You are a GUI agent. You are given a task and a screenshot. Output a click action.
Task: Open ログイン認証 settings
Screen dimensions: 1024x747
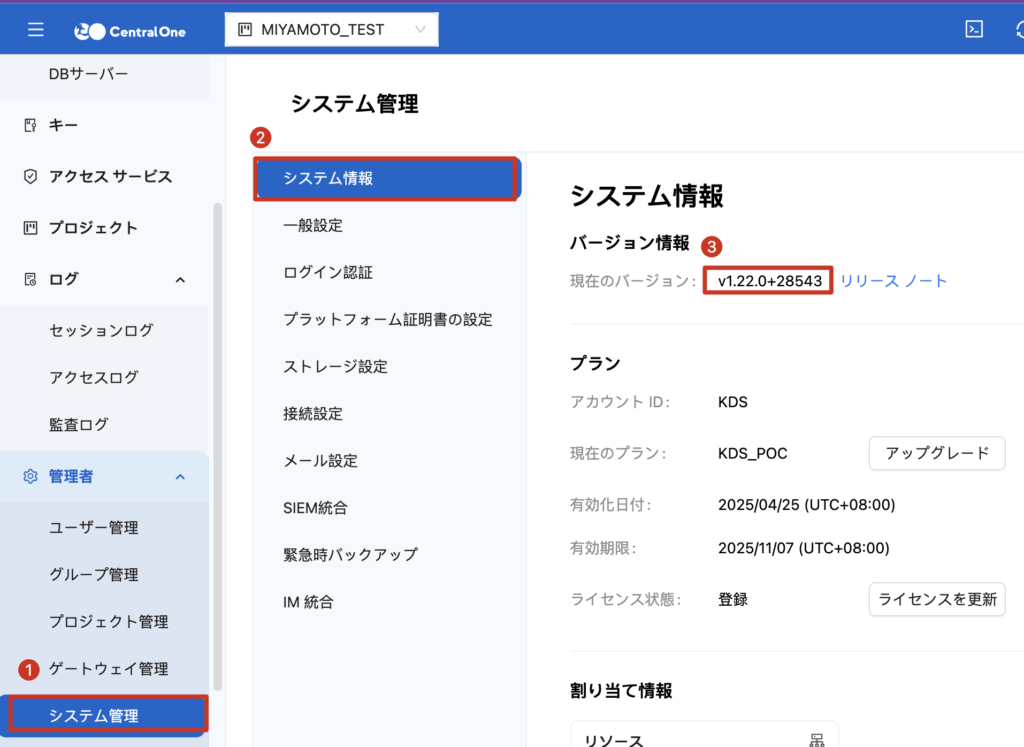328,273
